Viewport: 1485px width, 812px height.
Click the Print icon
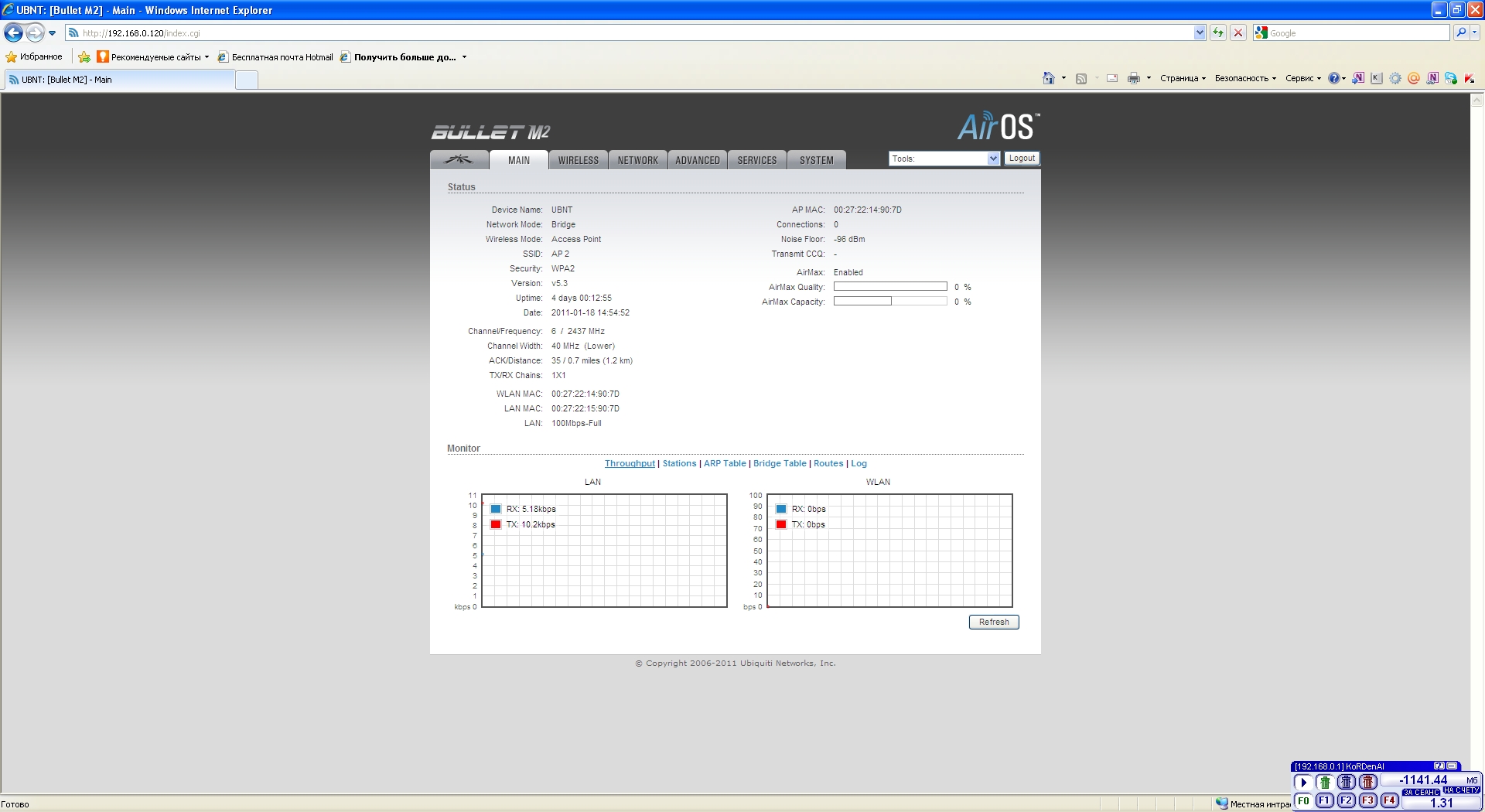[x=1134, y=78]
